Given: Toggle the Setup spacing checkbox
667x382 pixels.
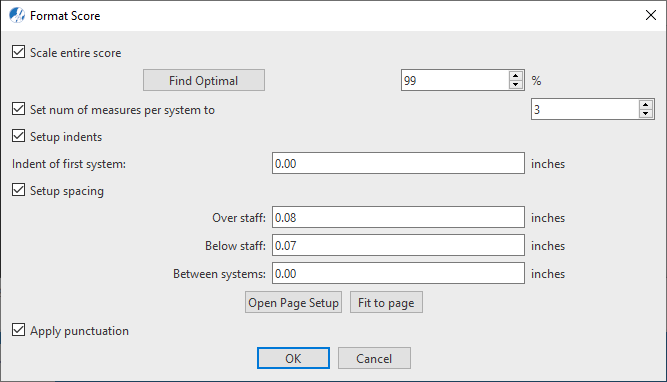Looking at the screenshot, I should coord(18,190).
